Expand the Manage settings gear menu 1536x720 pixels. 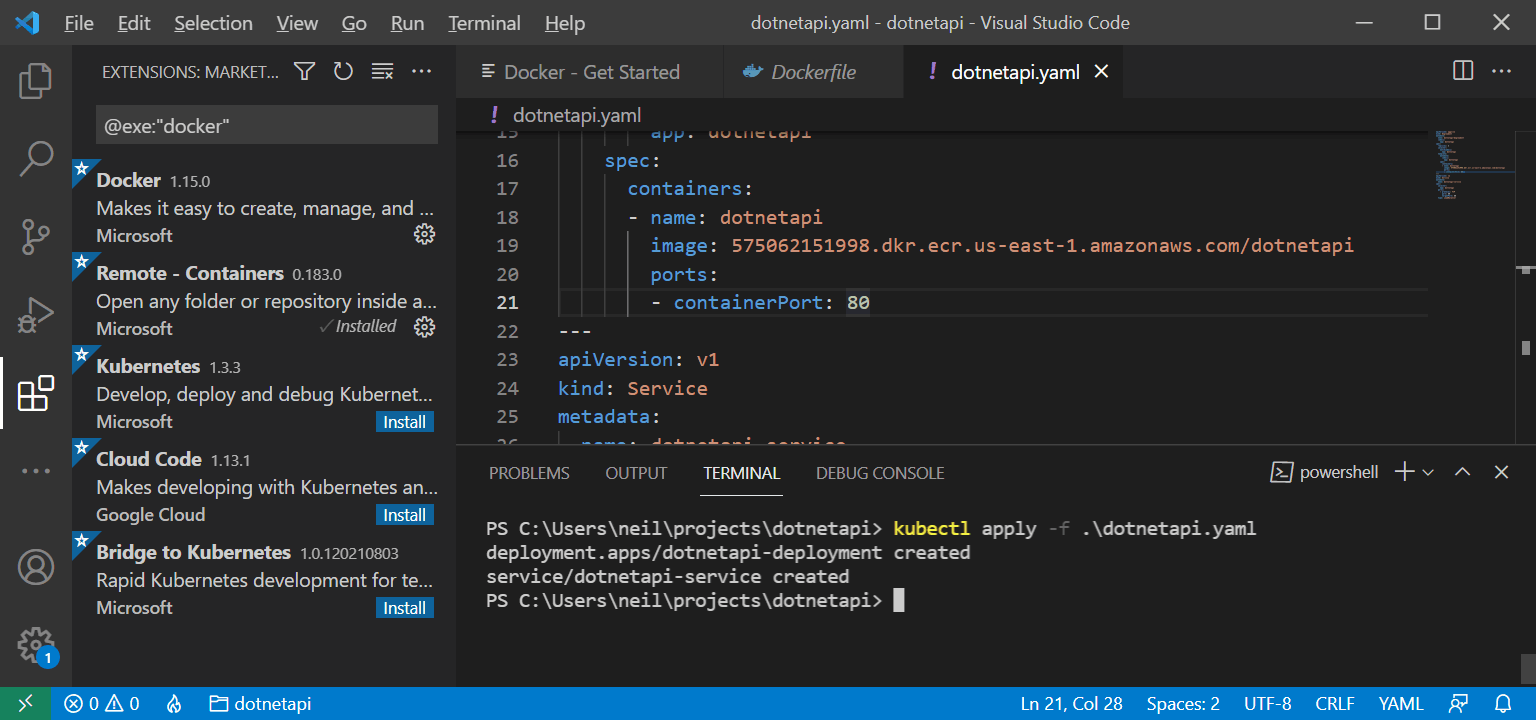click(x=36, y=643)
